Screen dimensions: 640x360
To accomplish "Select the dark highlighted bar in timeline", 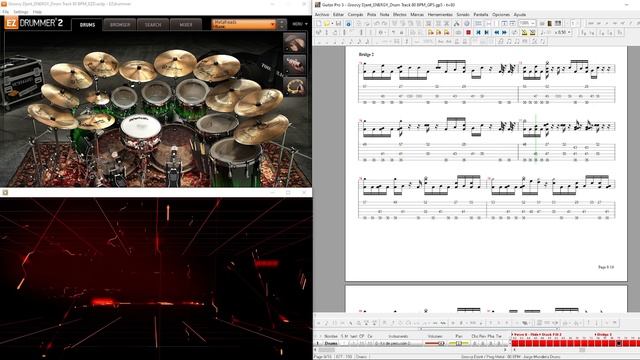I will (618, 343).
